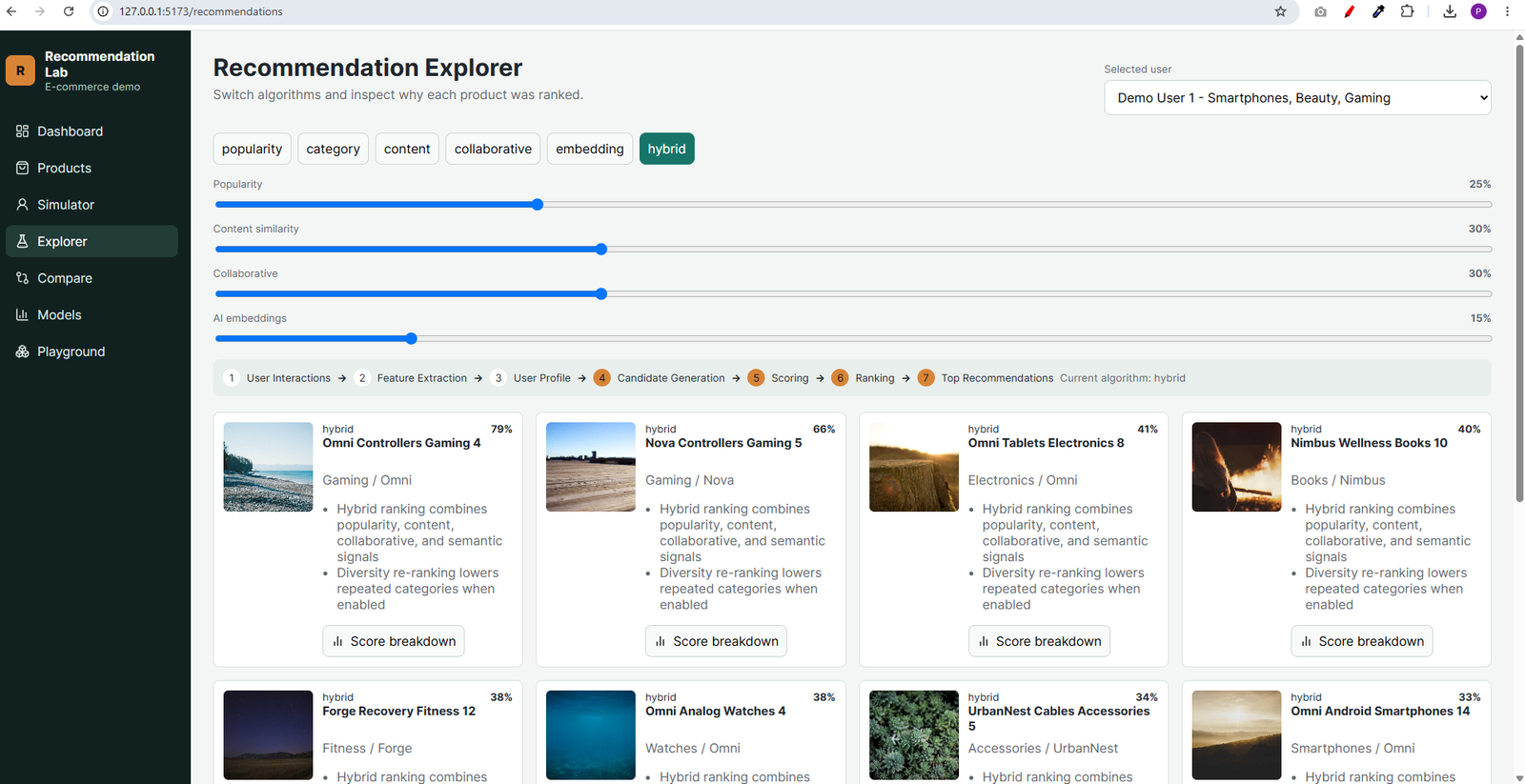Click pipeline step 4 Candidate Generation
1525x784 pixels.
(660, 378)
